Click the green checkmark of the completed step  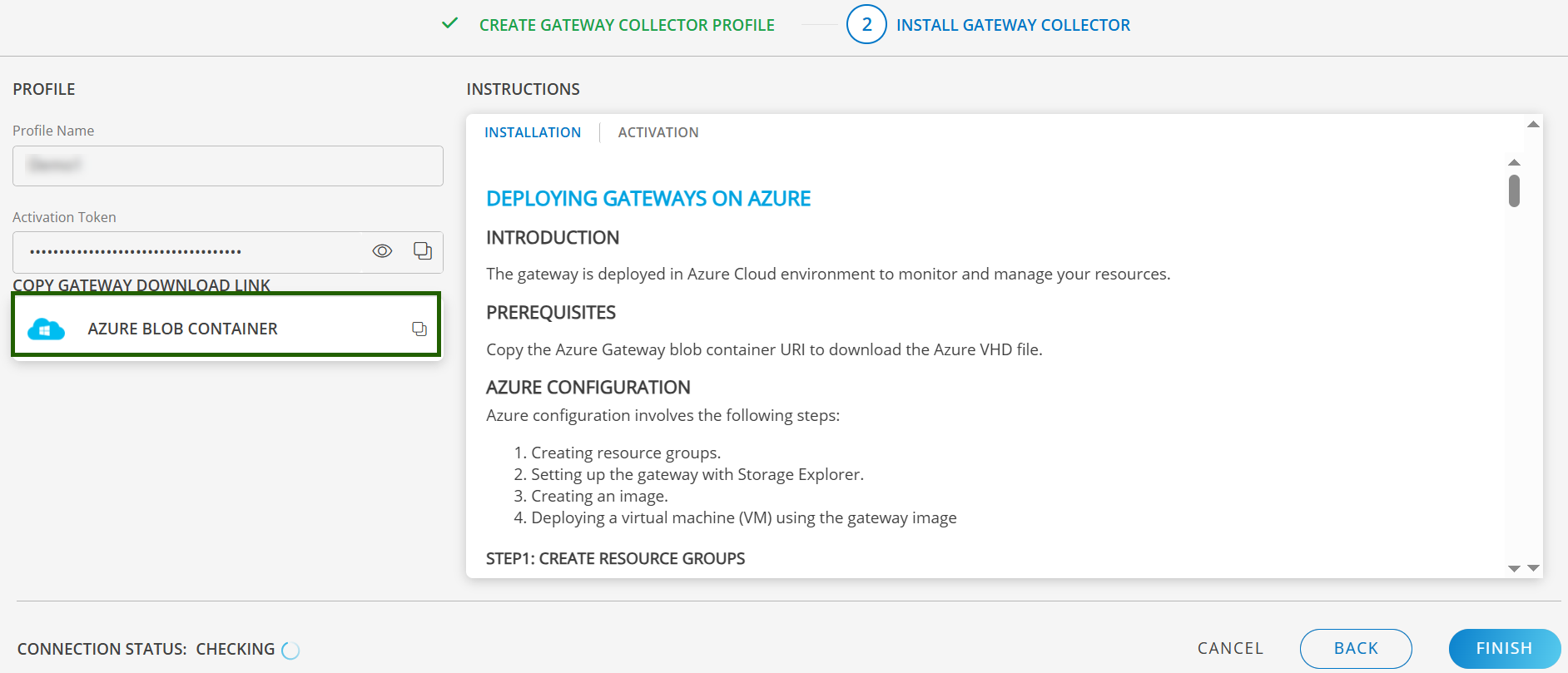pyautogui.click(x=449, y=24)
